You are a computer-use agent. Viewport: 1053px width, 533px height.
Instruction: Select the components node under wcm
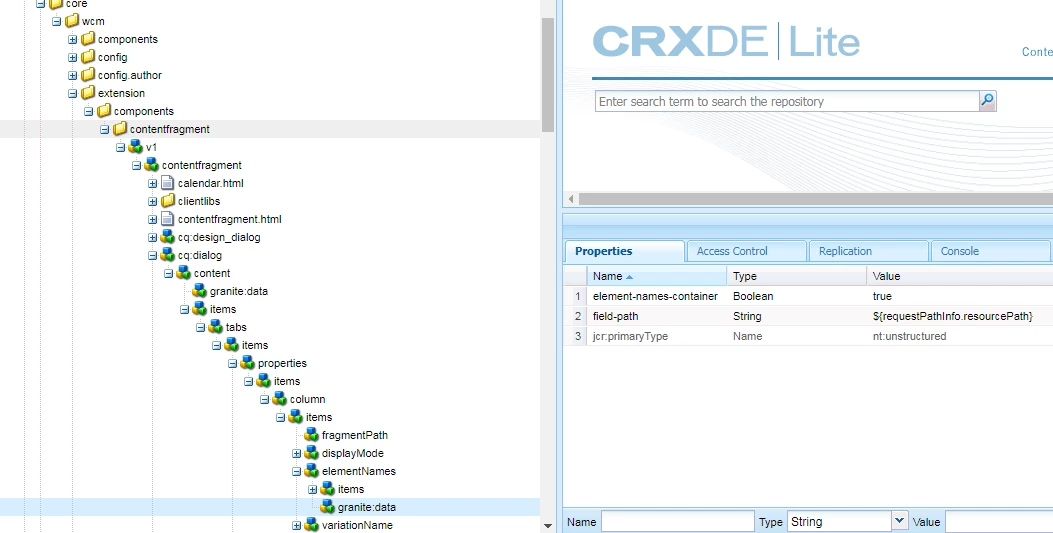click(128, 39)
